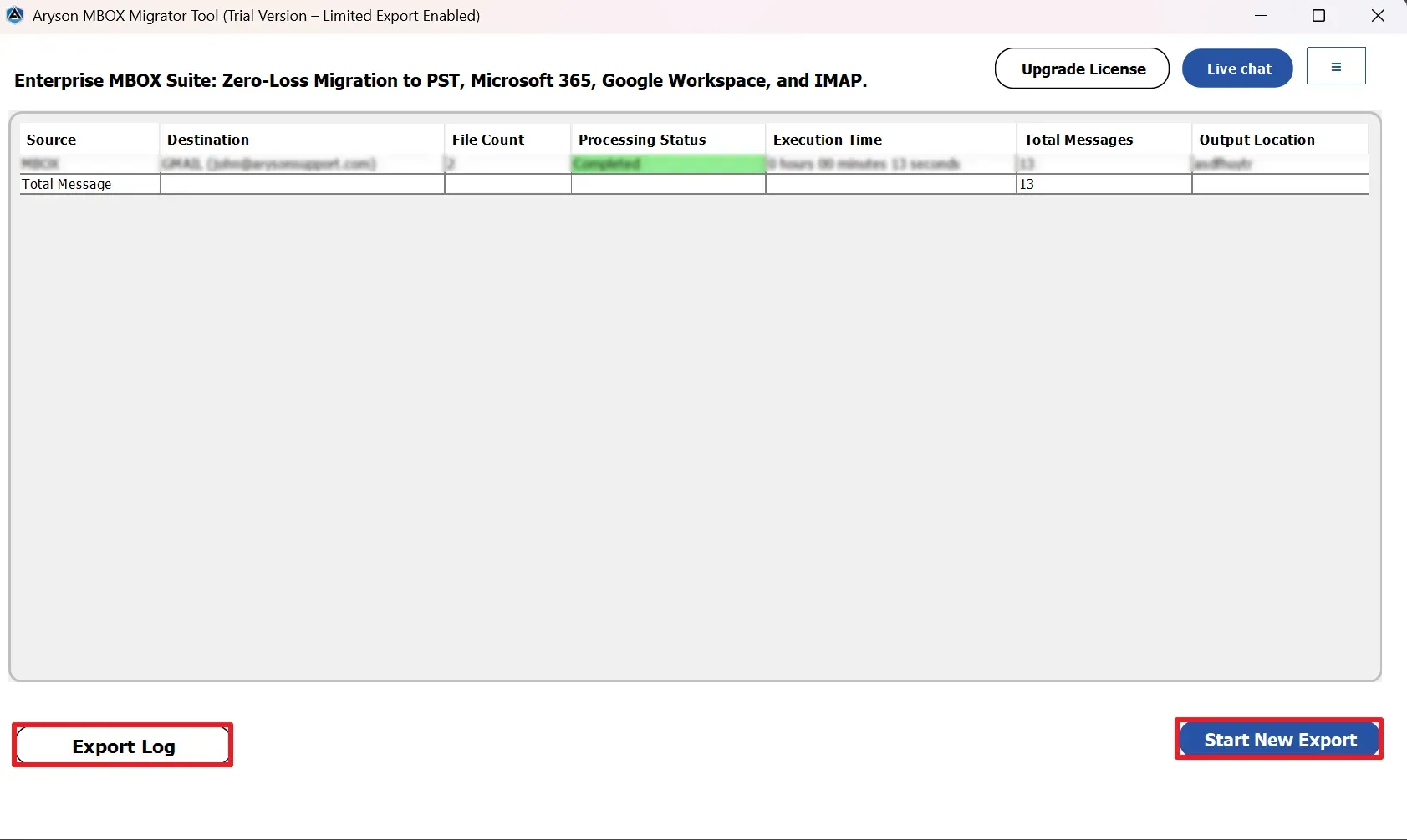Image resolution: width=1407 pixels, height=840 pixels.
Task: Open Live chat support
Action: tap(1237, 69)
